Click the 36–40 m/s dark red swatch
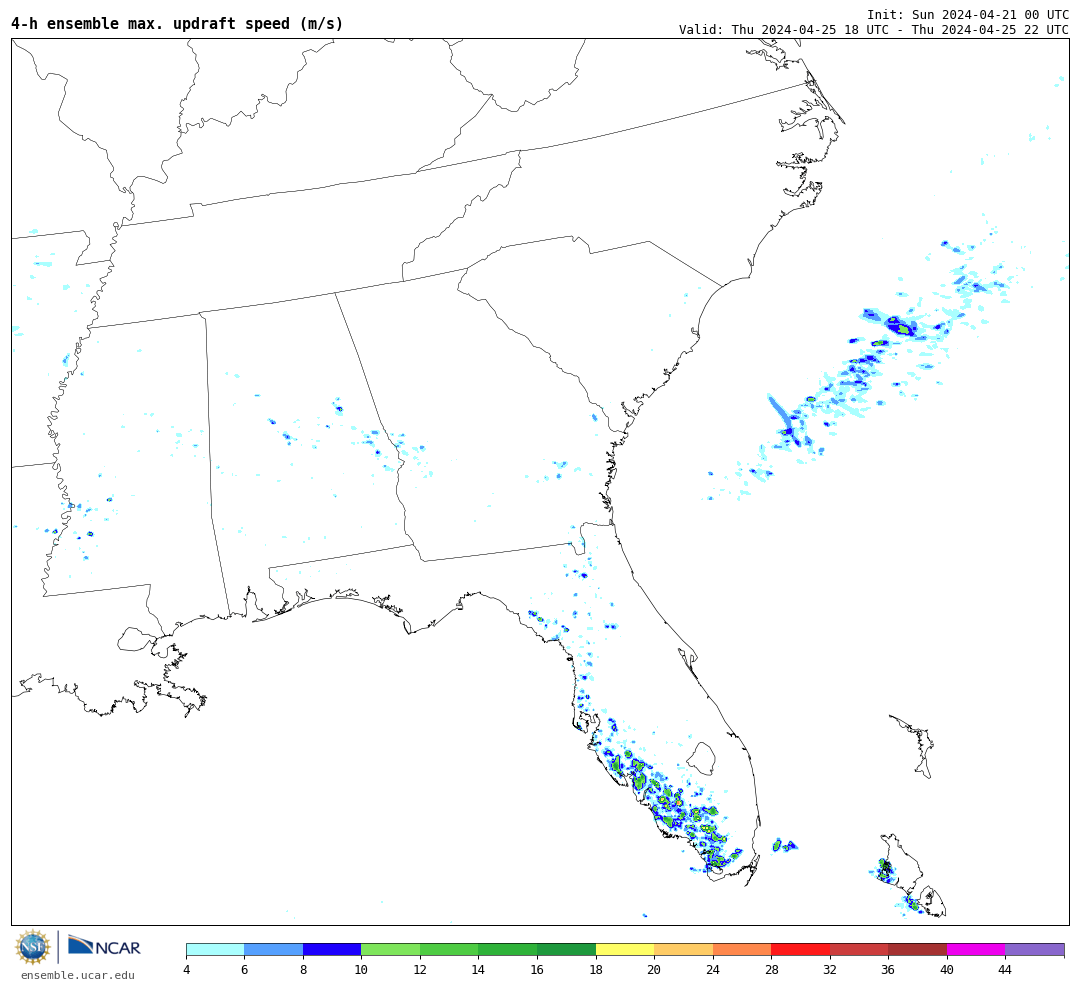The width and height of the screenshot is (1080, 988). click(917, 950)
